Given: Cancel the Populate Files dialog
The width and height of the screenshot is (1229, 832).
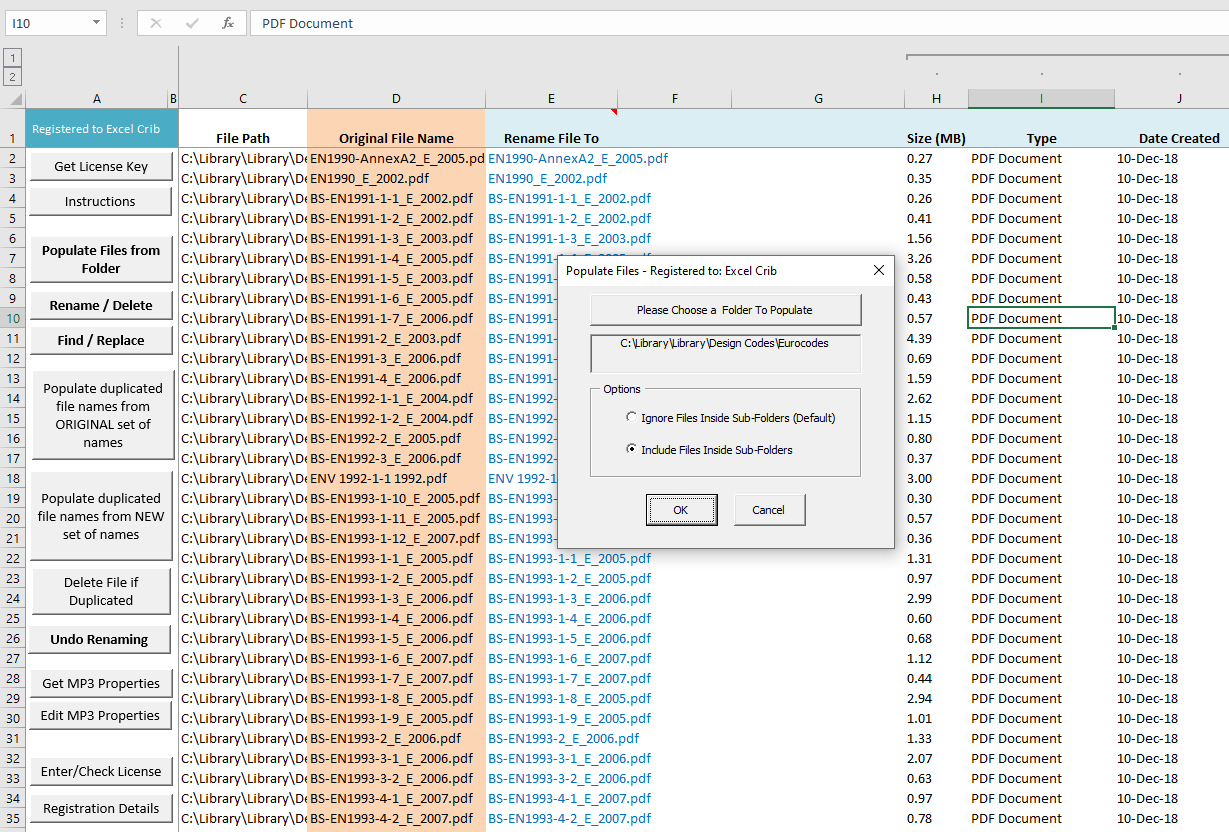Looking at the screenshot, I should coord(769,509).
